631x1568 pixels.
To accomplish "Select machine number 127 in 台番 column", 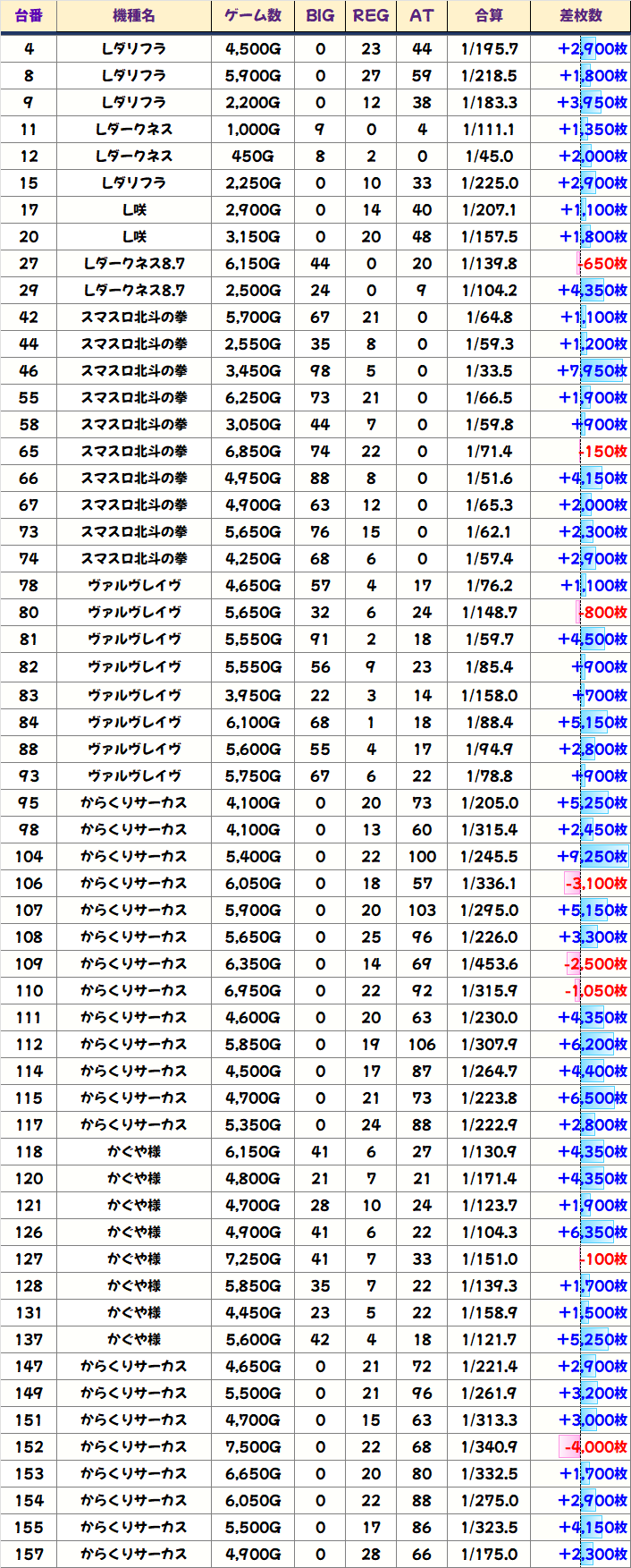I will (x=29, y=1259).
